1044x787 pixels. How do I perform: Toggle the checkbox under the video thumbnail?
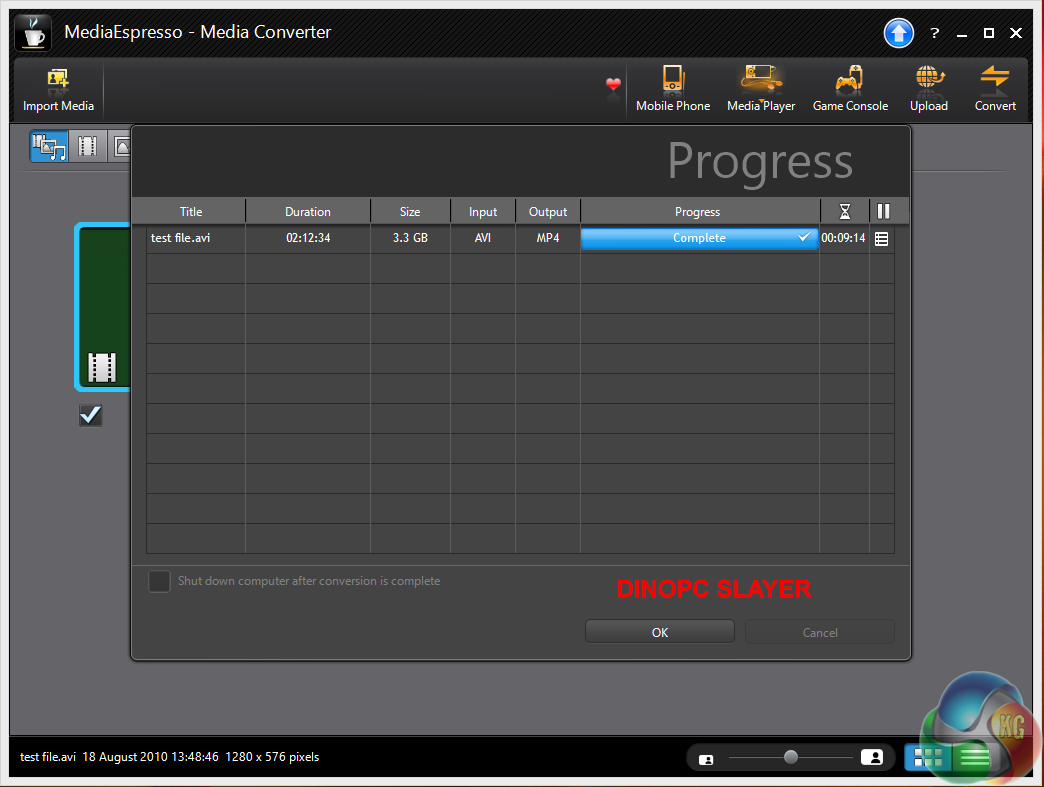[91, 415]
